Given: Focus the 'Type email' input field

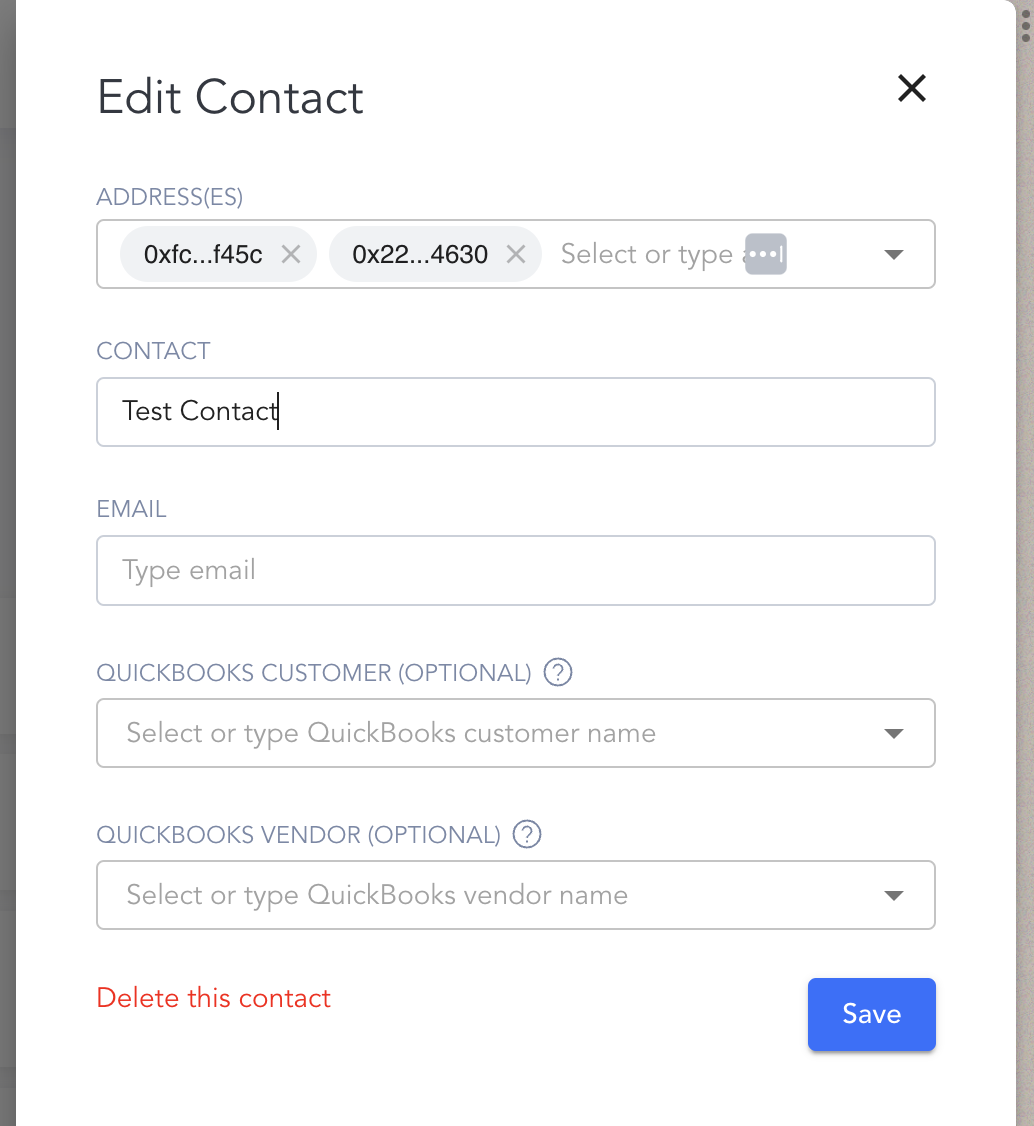Looking at the screenshot, I should 516,570.
